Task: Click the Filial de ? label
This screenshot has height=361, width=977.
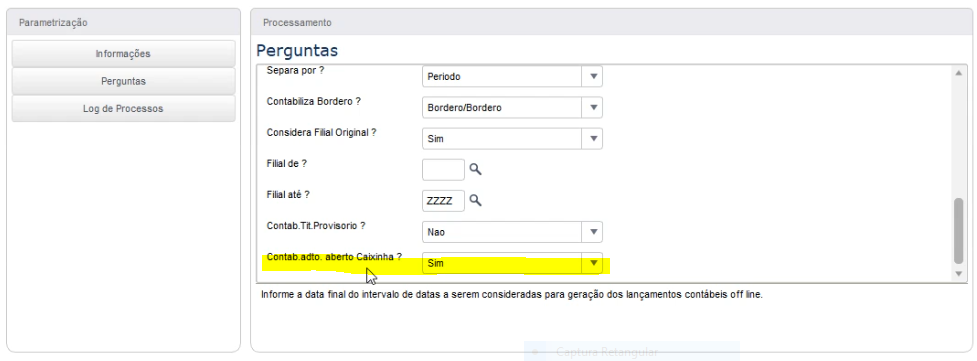Action: (x=288, y=163)
